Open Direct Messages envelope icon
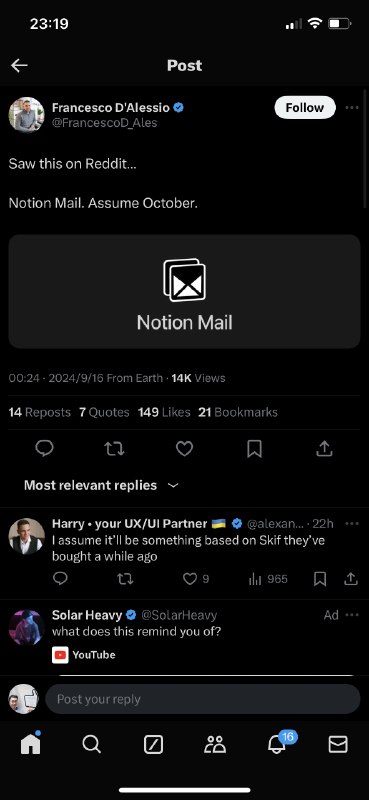 (338, 745)
